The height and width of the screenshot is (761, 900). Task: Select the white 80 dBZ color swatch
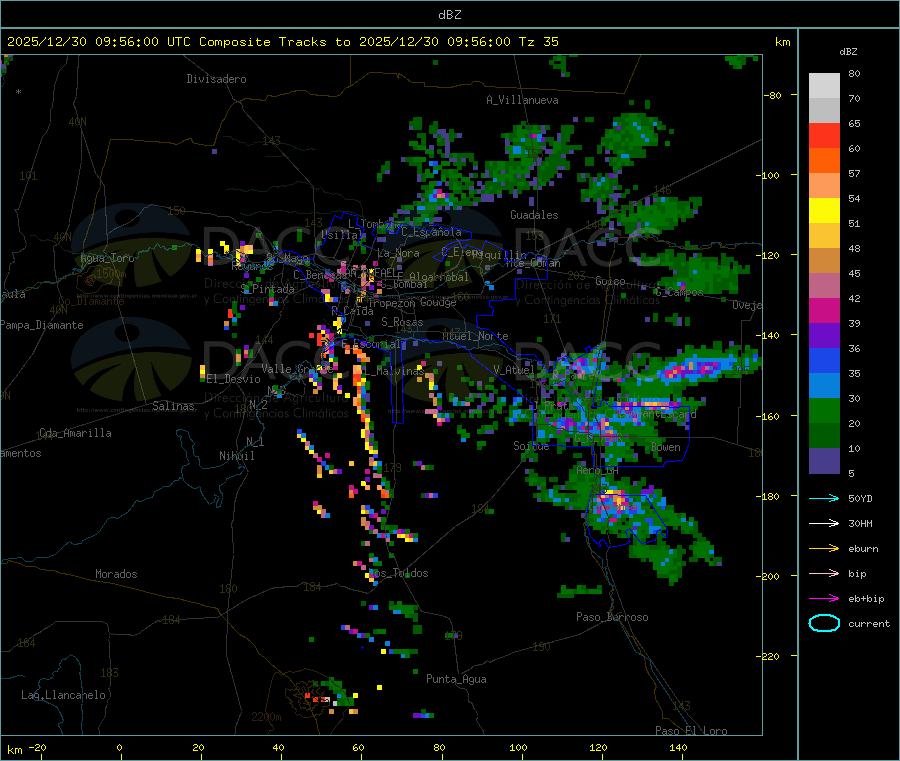click(824, 86)
